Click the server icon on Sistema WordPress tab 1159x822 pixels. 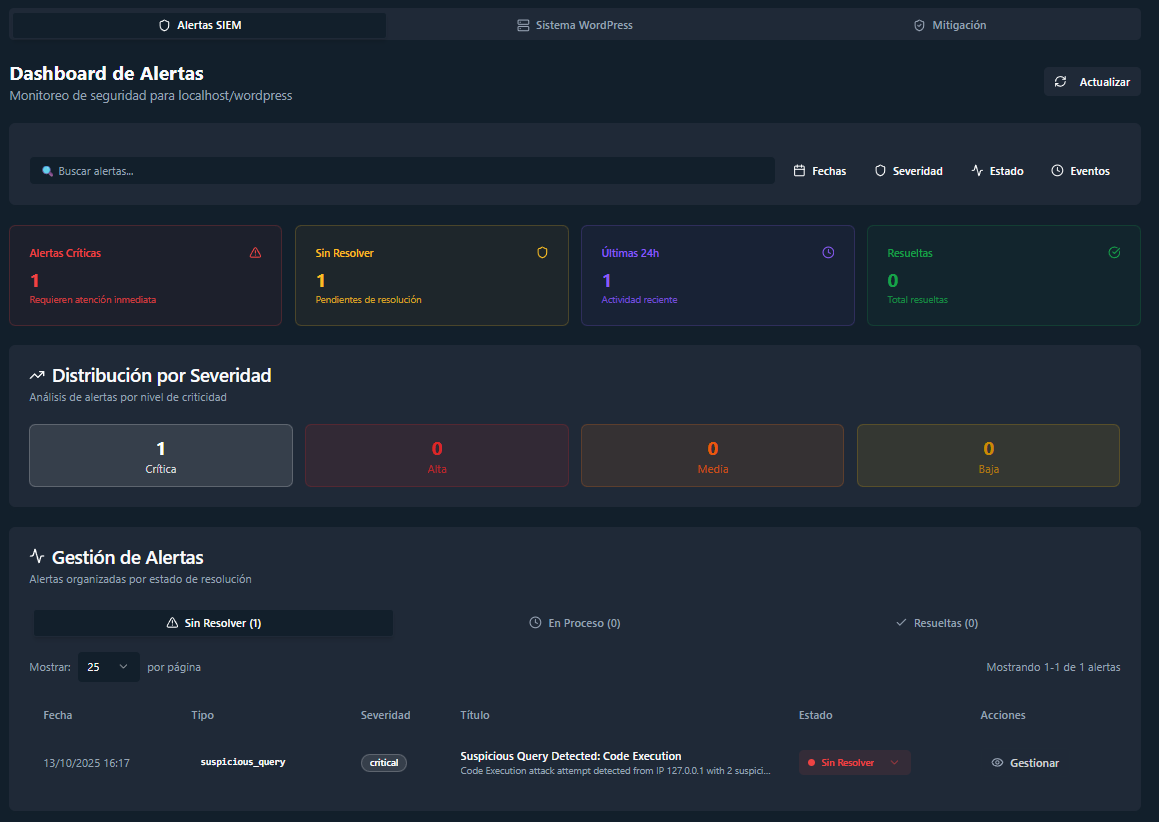(x=523, y=25)
